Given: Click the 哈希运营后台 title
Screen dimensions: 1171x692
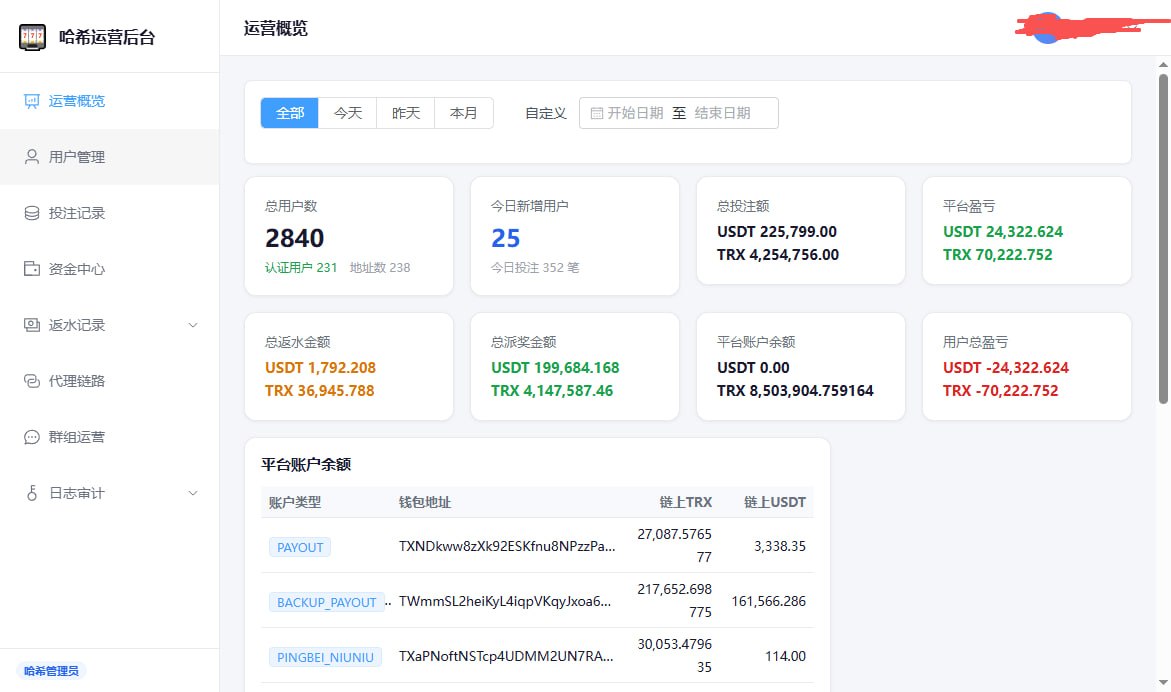Looking at the screenshot, I should (x=107, y=37).
